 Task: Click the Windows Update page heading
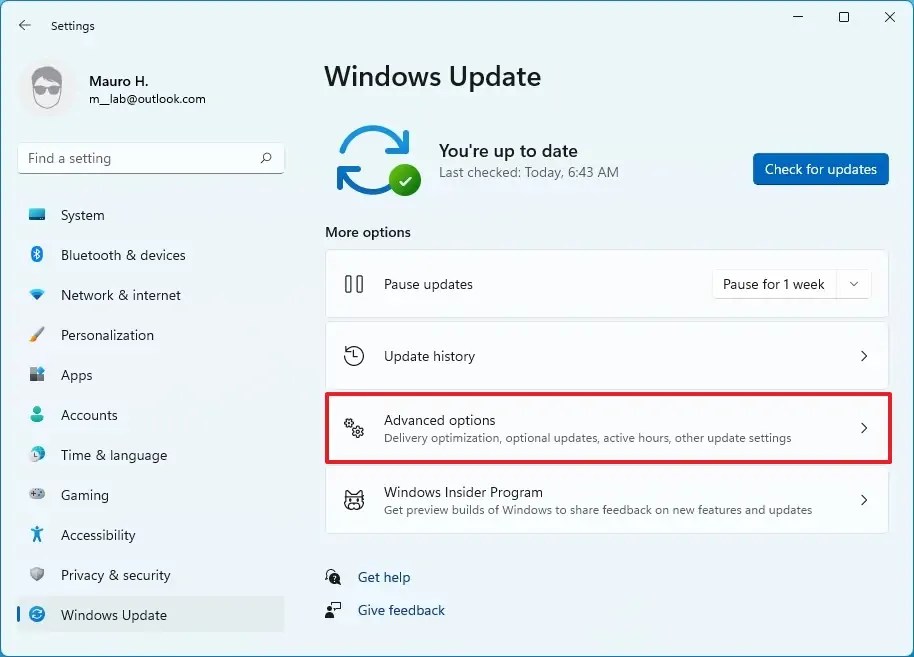[433, 76]
